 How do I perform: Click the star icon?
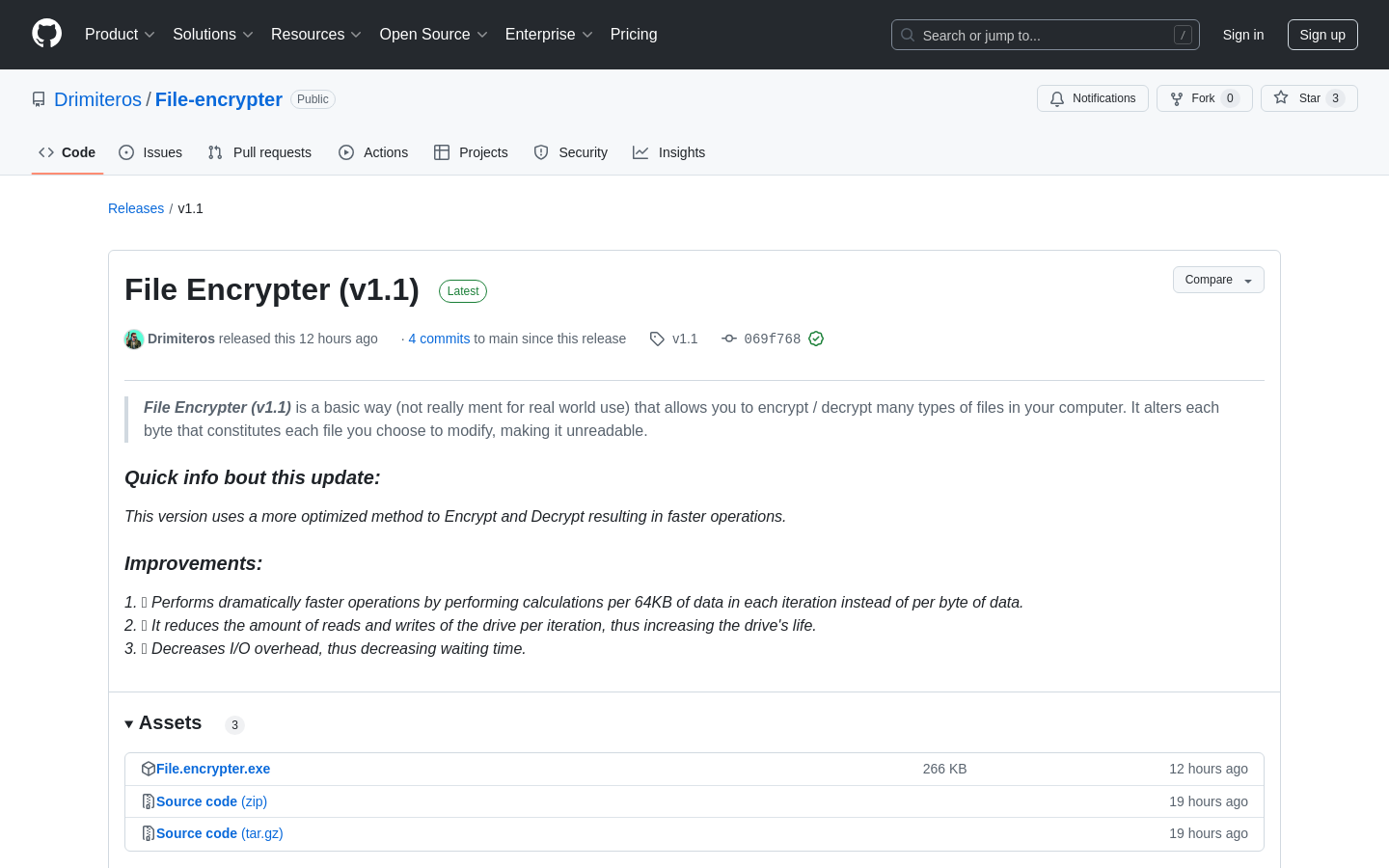(1281, 97)
